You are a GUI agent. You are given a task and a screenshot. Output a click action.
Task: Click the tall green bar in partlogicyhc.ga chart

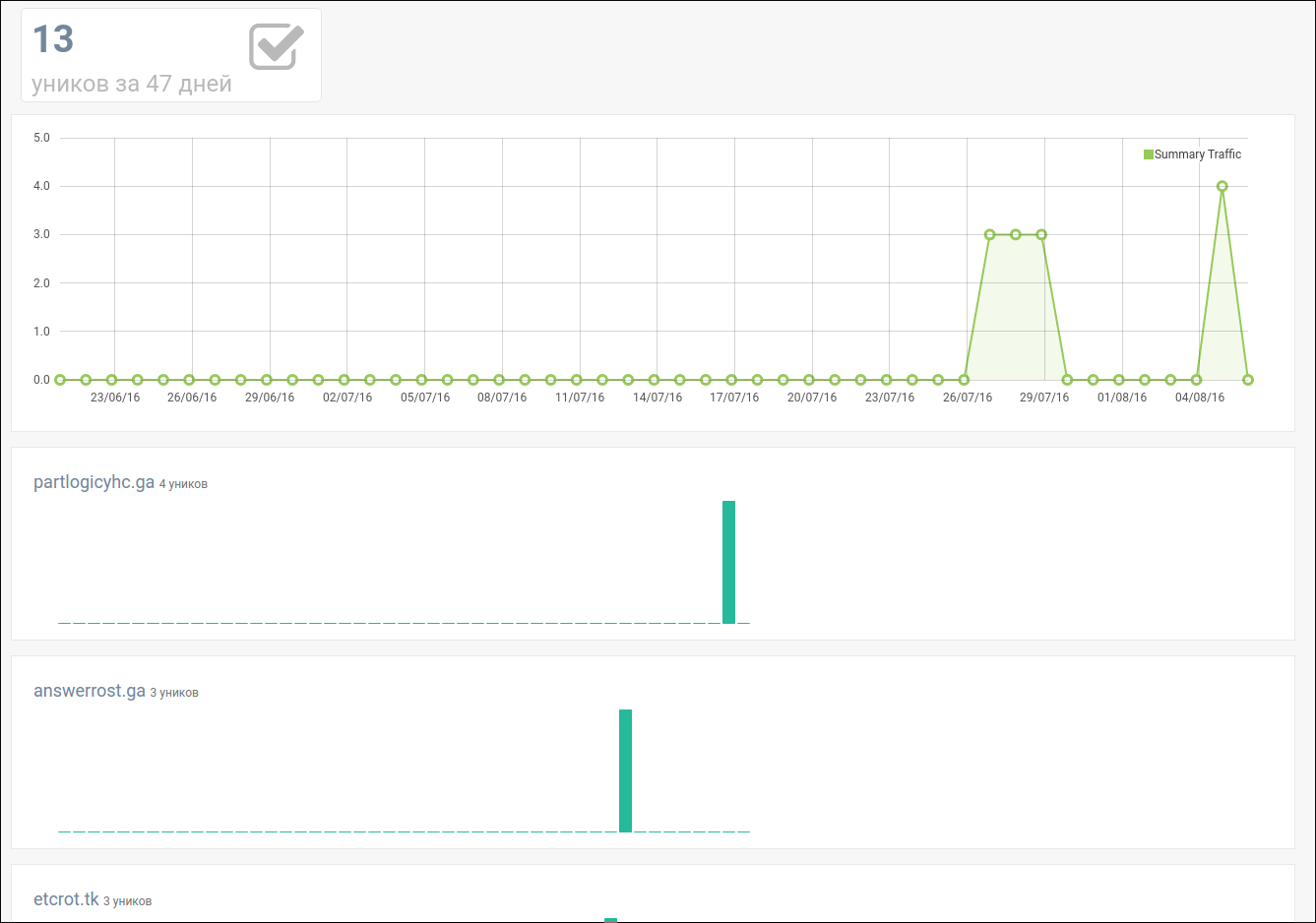[729, 562]
